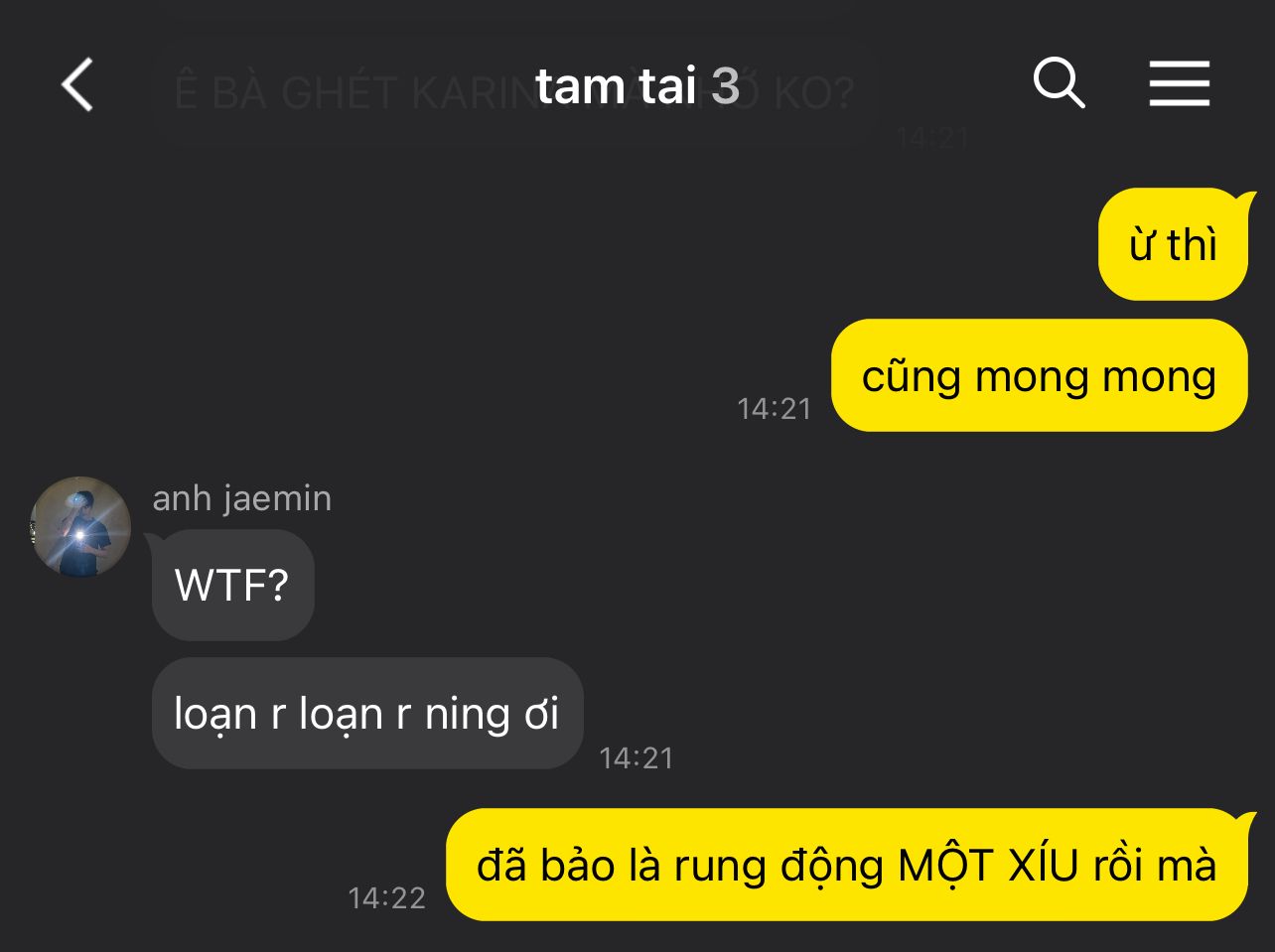Tap the word "MỘT XÍU" in last message

click(x=988, y=866)
